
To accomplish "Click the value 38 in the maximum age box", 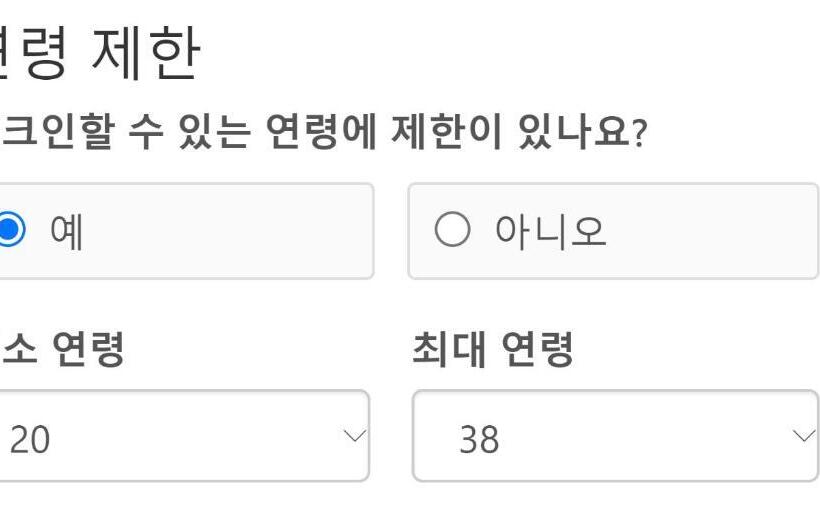I will tap(478, 439).
